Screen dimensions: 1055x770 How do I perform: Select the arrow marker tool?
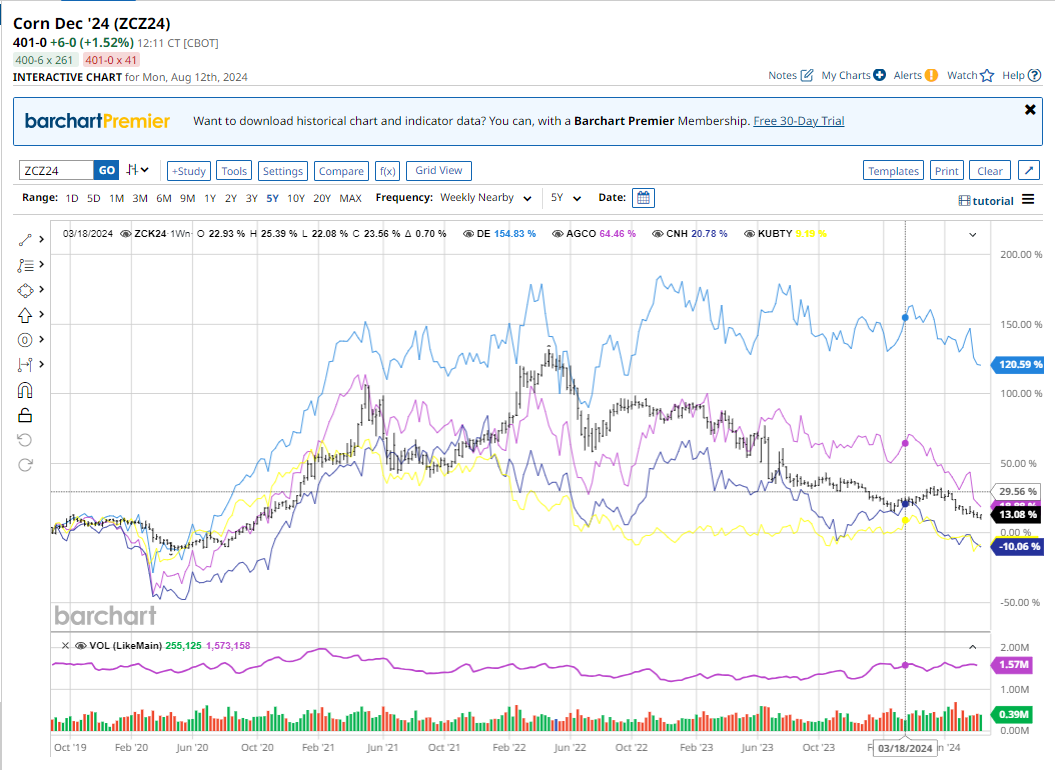[x=25, y=315]
